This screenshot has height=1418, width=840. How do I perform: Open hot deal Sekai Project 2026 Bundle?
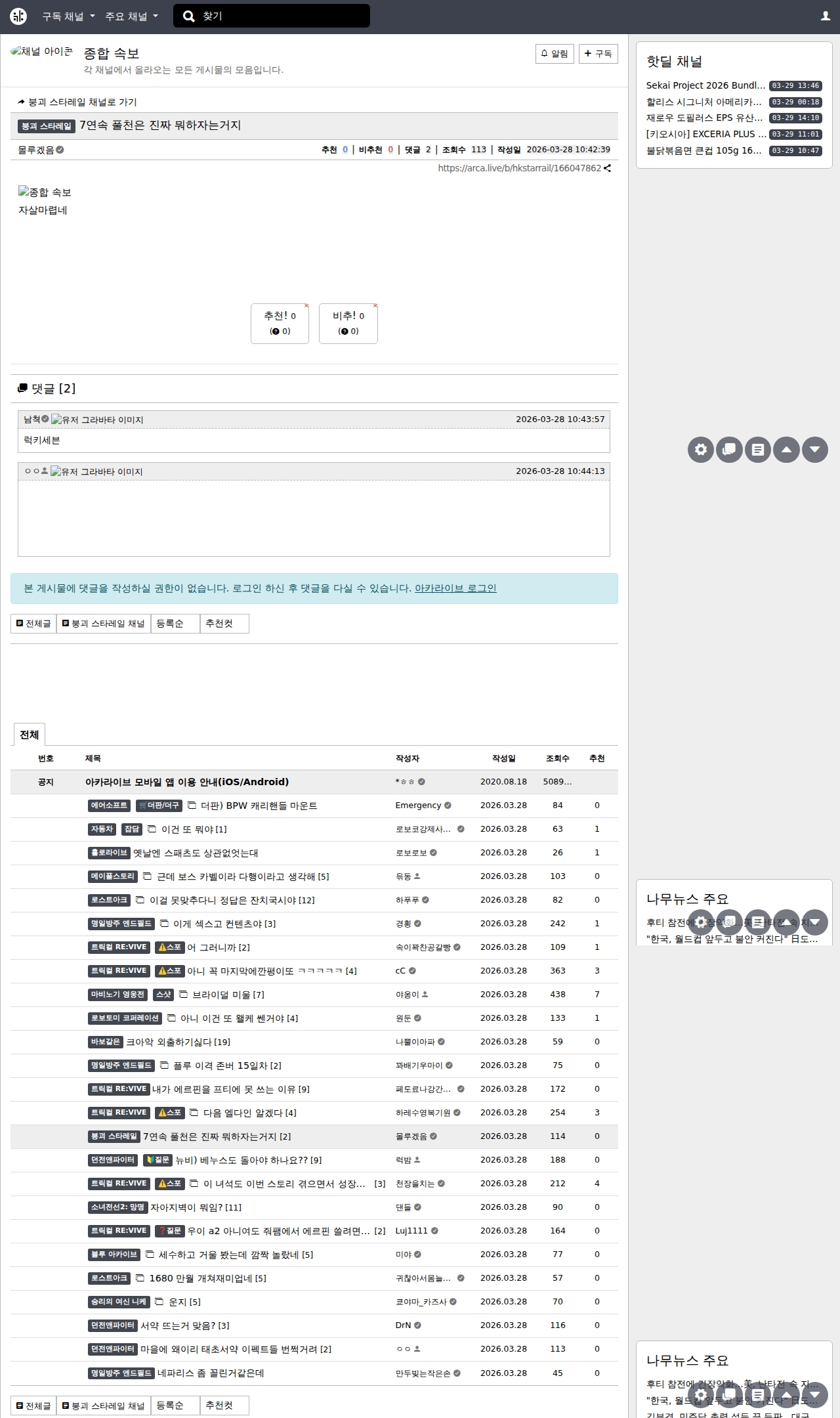705,85
